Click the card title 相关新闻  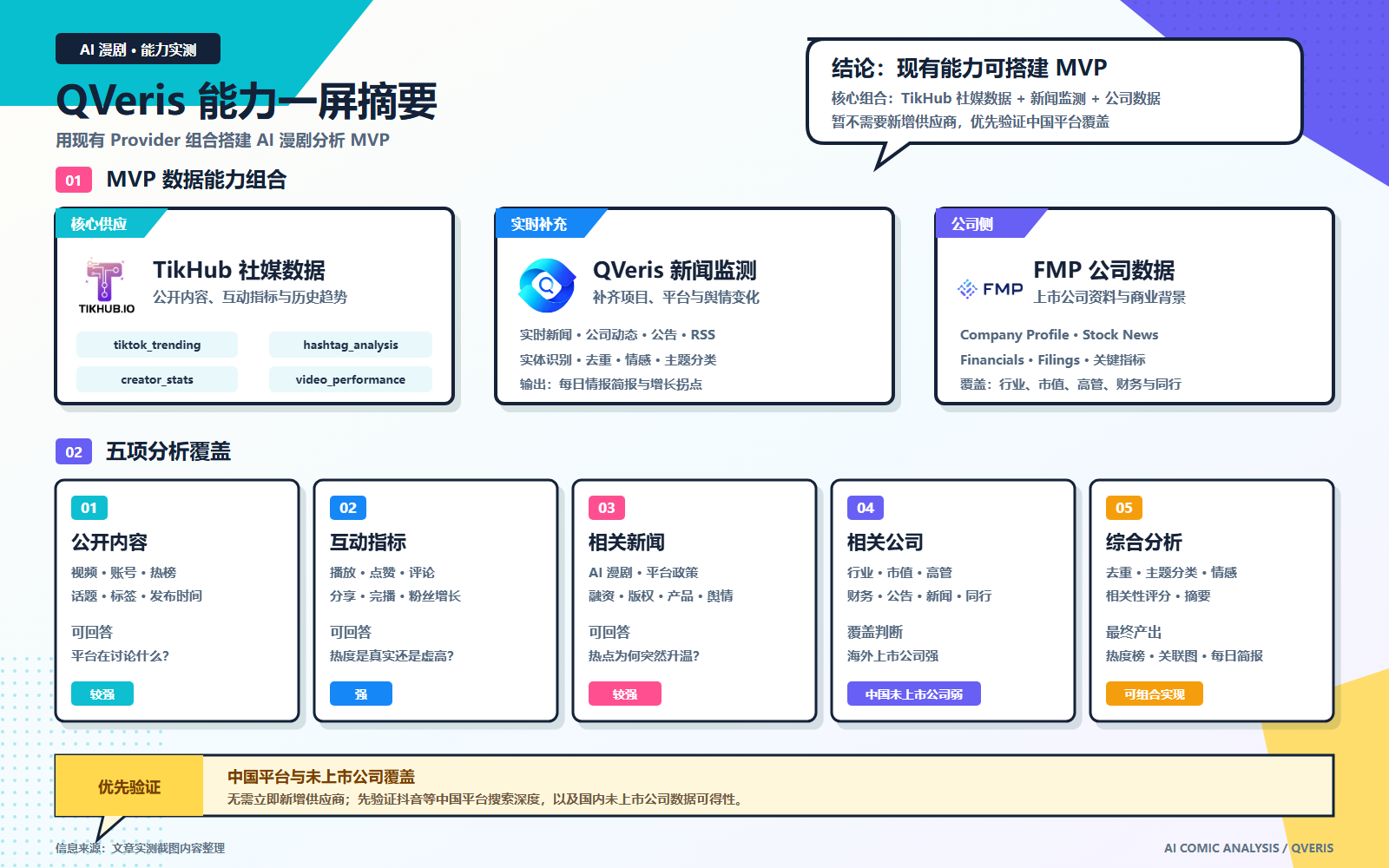[627, 542]
